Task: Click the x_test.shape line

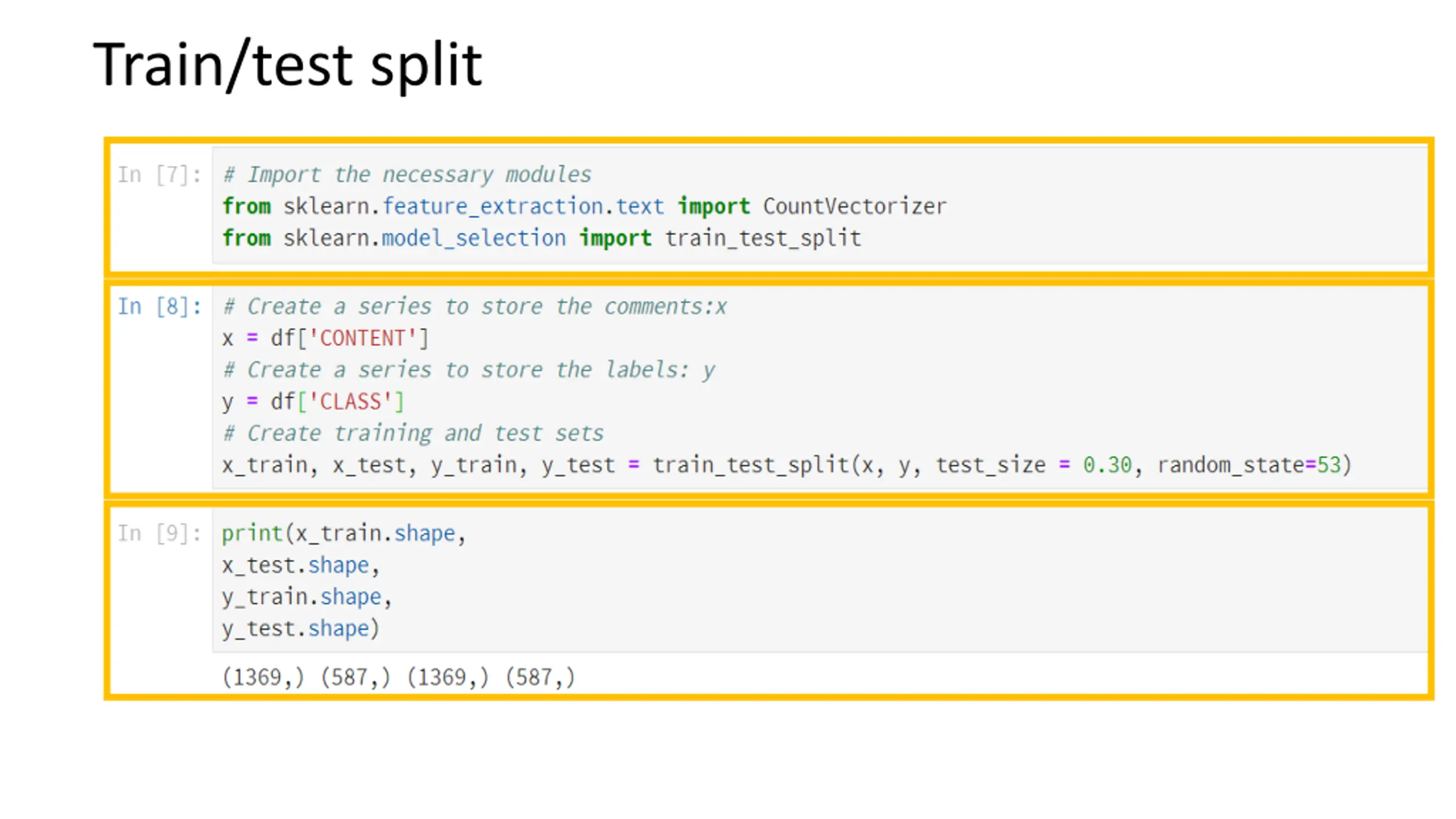Action: 300,565
